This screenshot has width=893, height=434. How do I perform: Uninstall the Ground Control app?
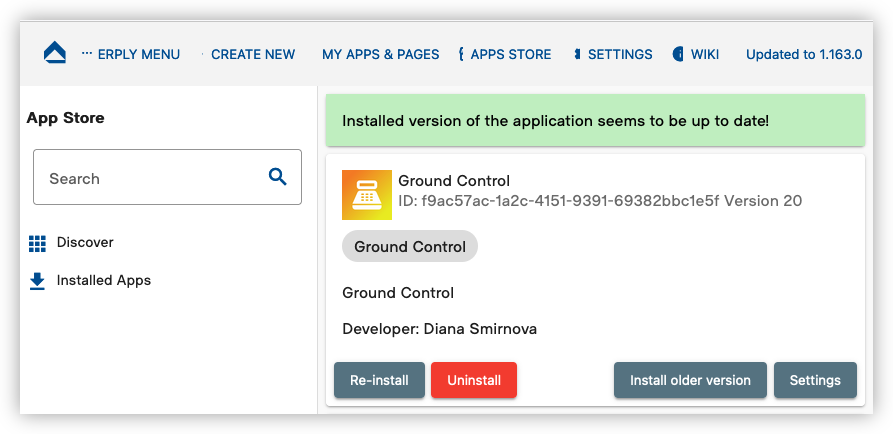click(x=474, y=380)
